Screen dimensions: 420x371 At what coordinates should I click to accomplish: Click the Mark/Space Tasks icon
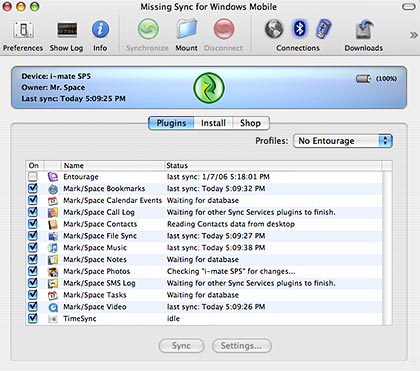click(x=53, y=295)
